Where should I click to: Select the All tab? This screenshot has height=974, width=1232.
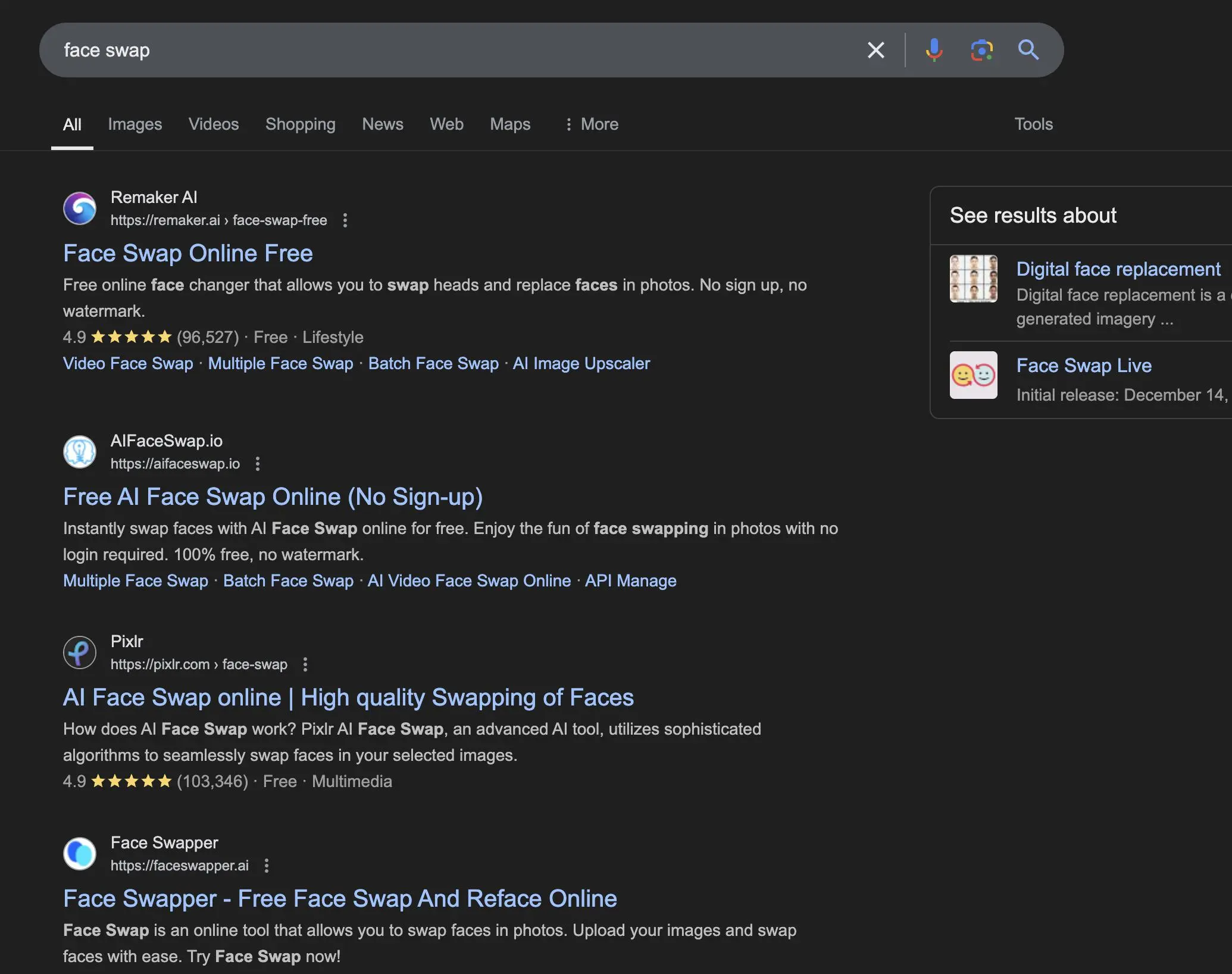[x=72, y=124]
